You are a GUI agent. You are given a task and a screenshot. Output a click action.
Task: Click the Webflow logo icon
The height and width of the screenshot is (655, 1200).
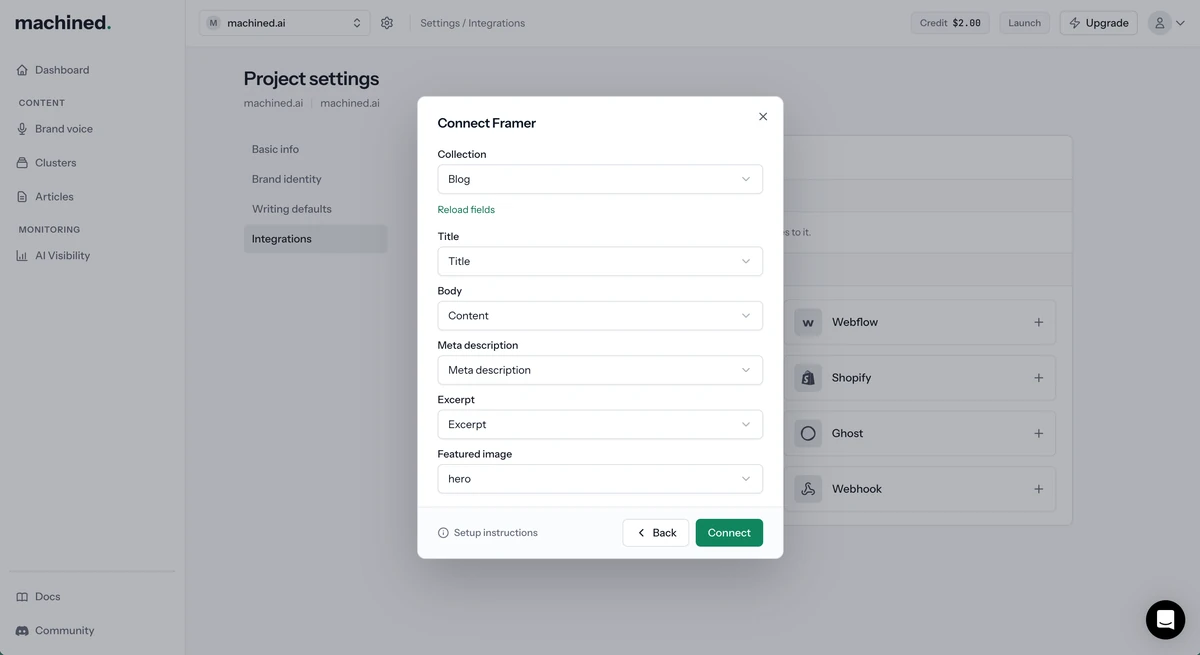808,322
